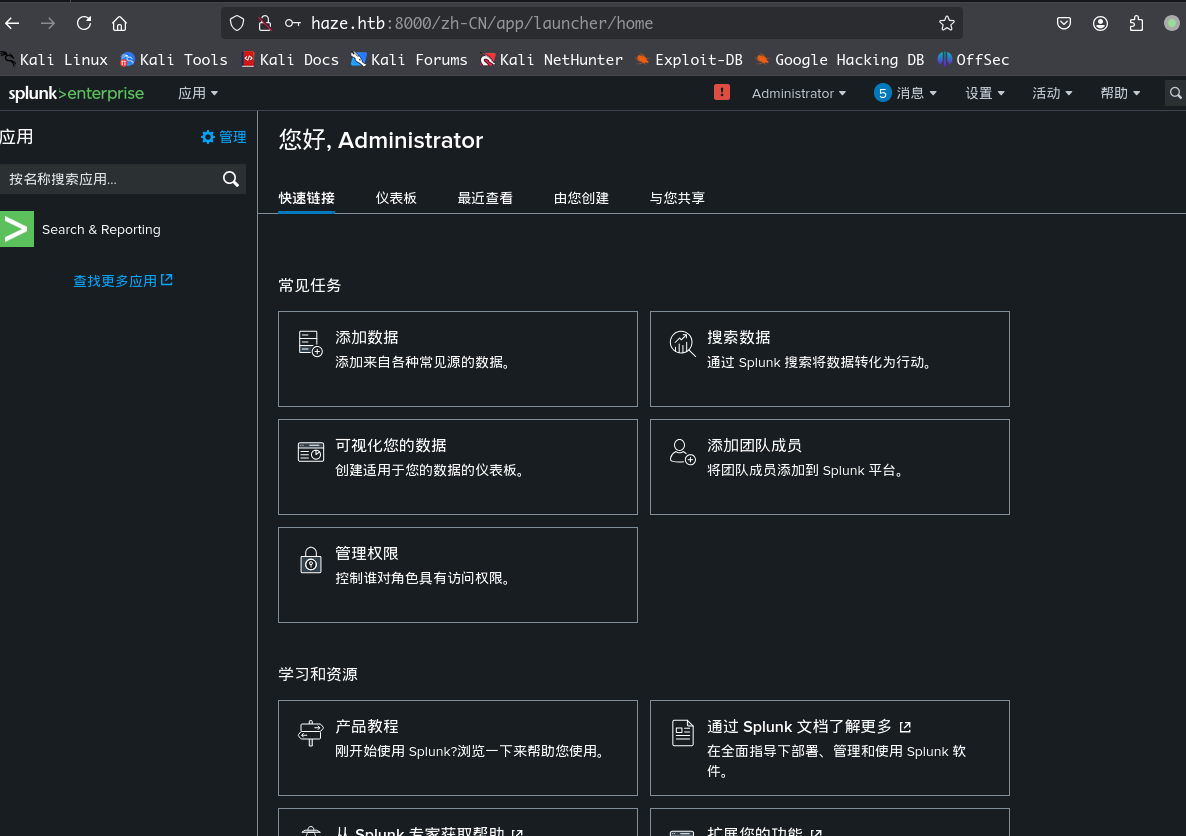Click the 添加团队成员 add user icon
This screenshot has height=836, width=1186.
(682, 452)
